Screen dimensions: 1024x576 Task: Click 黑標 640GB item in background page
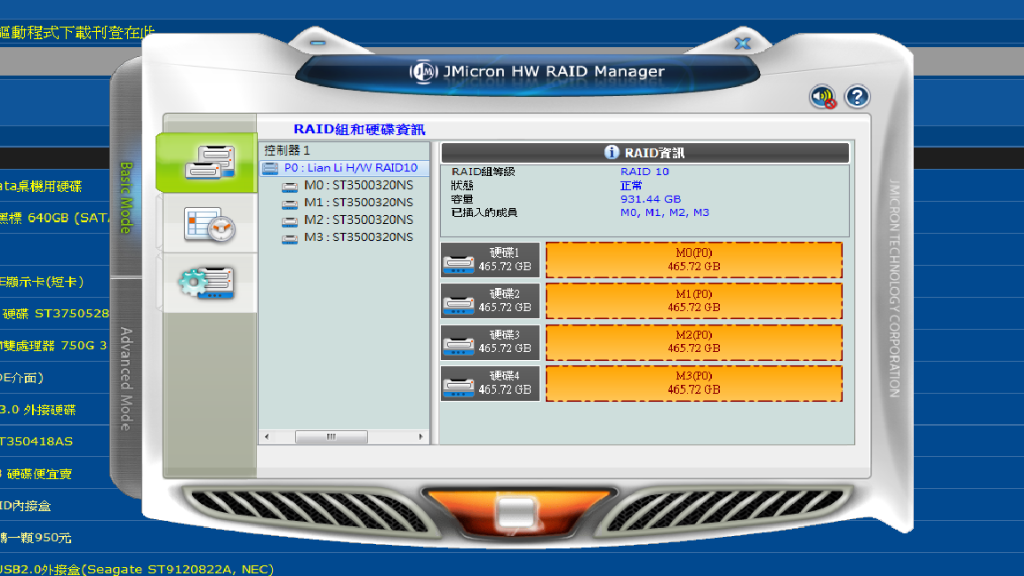pyautogui.click(x=54, y=218)
